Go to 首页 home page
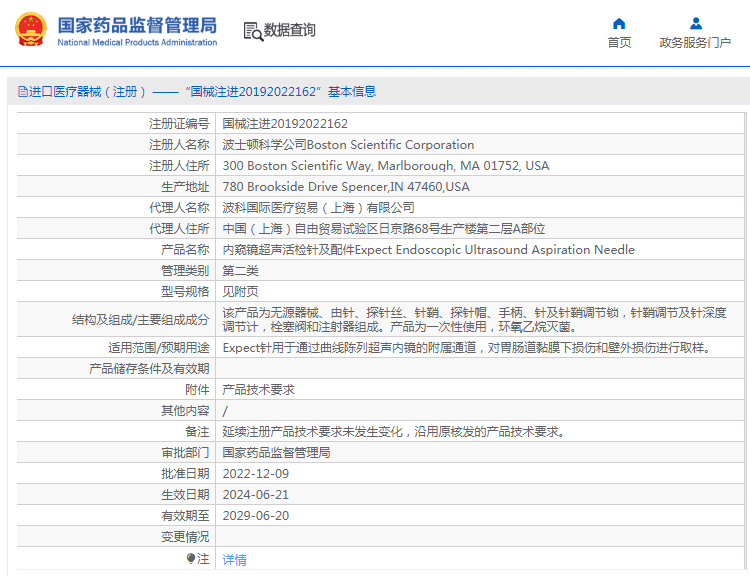Screen dimensions: 750x576 coord(619,43)
